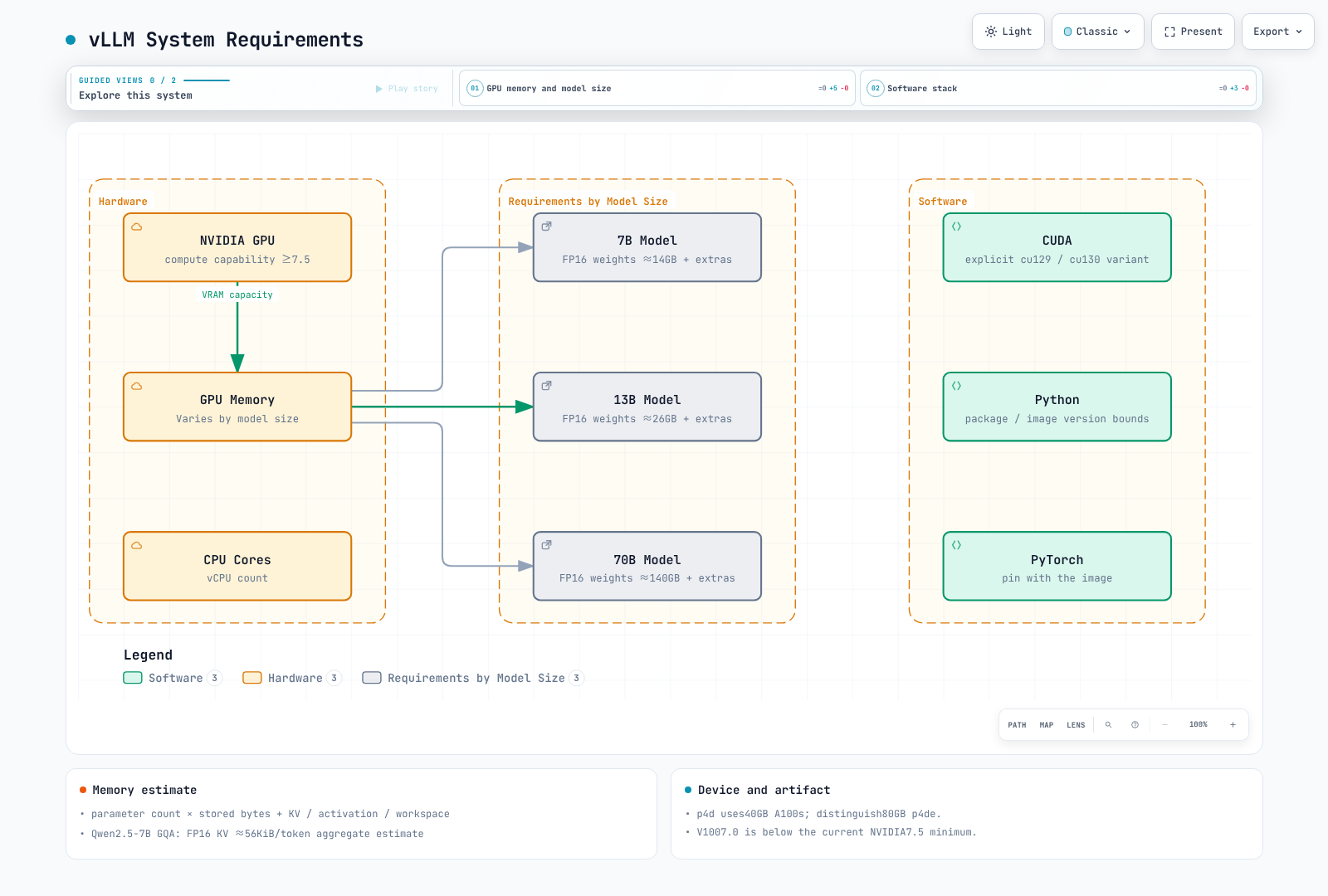Select the 13B Model node
This screenshot has height=896, width=1328.
coord(647,407)
